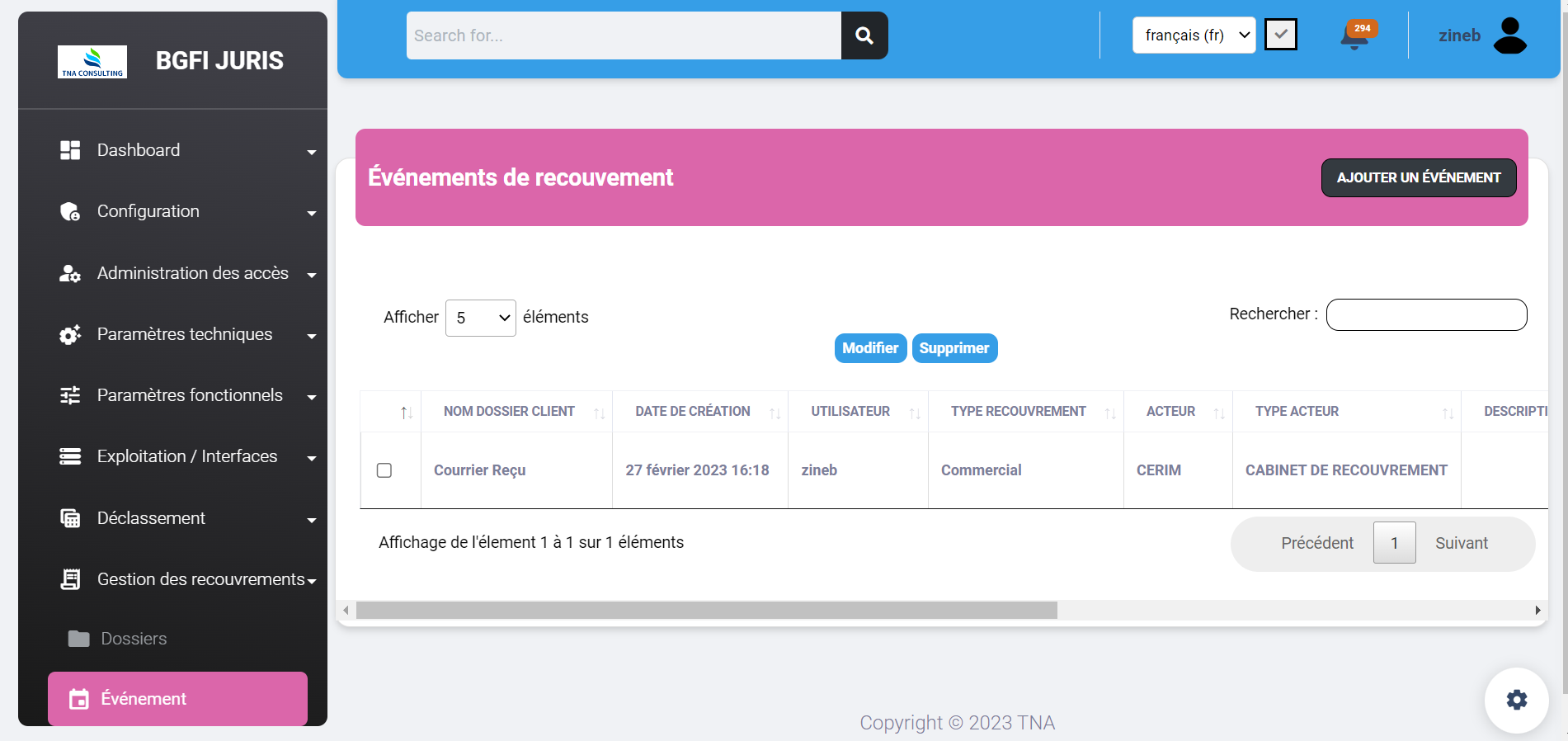Click the search magnifier icon button
Screen dimensions: 1568x741
click(x=864, y=35)
